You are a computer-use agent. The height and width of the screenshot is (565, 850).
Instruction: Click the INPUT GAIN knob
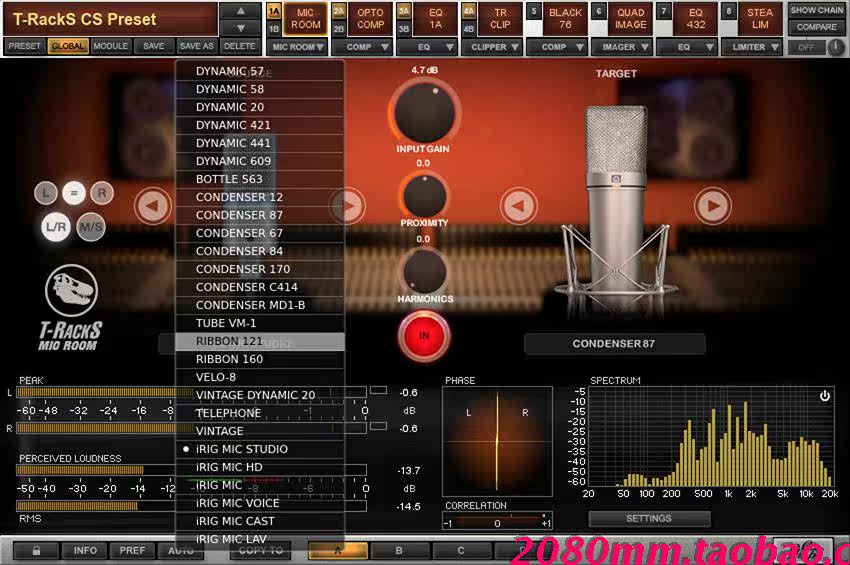coord(424,113)
